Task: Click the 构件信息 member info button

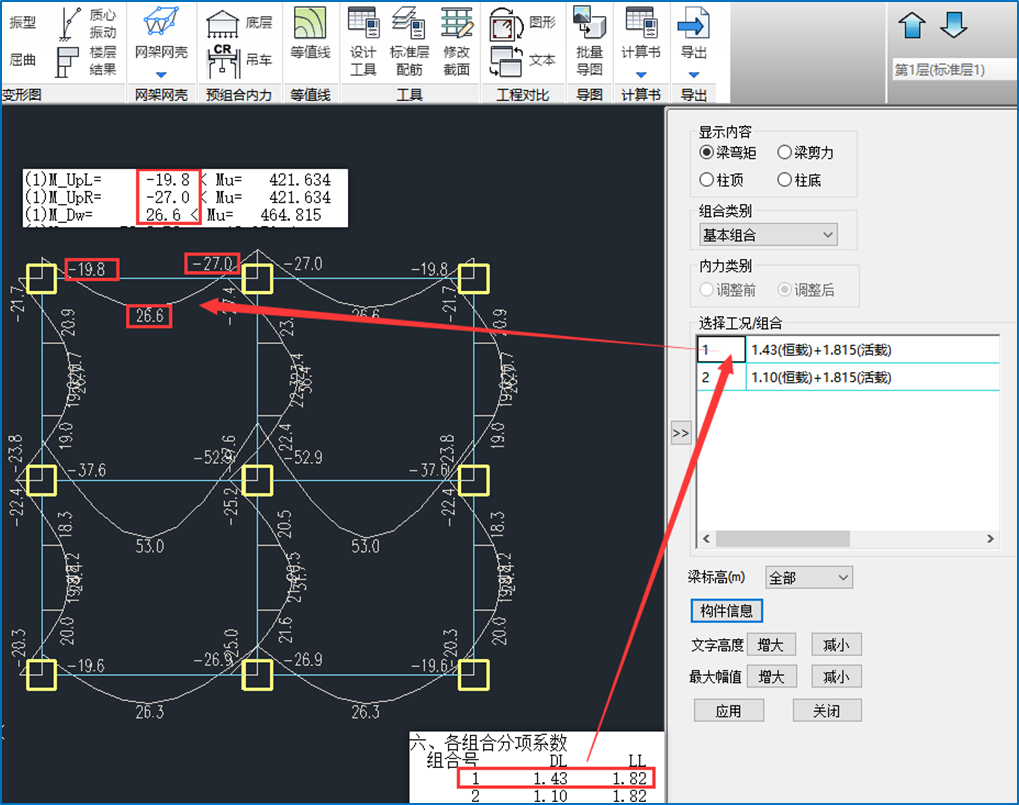Action: coord(726,611)
